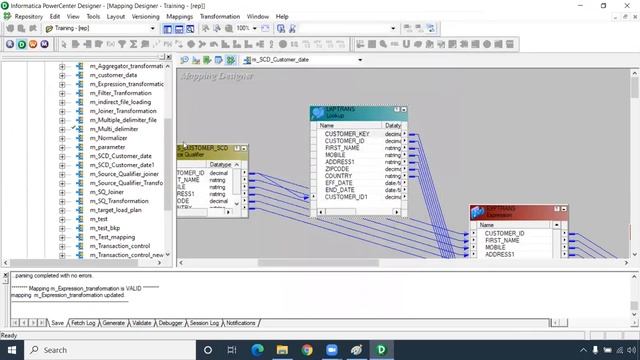
Task: Open Microsoft Edge from the taskbar
Action: (257, 350)
